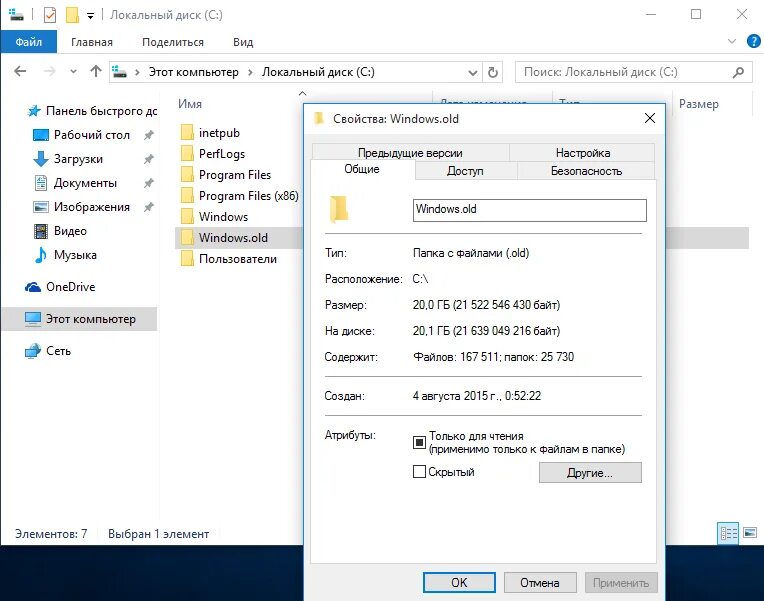Switch to Настройка tab in properties
764x601 pixels.
point(583,153)
